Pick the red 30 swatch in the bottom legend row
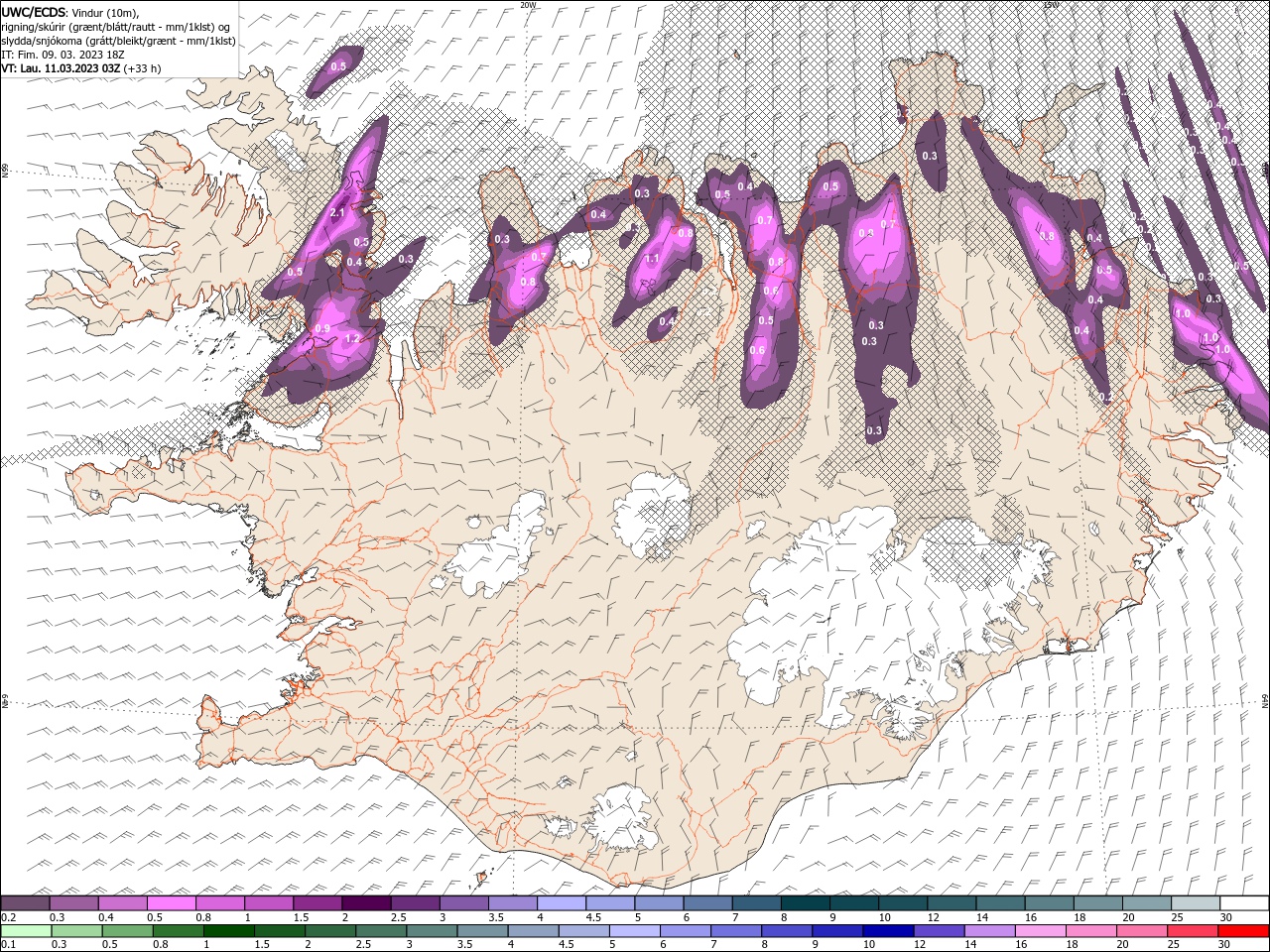 point(1244,931)
